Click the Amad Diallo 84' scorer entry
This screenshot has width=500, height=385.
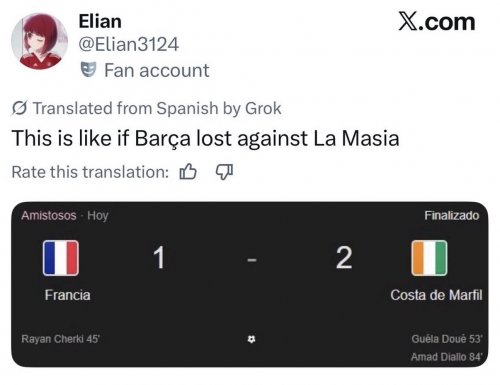pos(447,357)
